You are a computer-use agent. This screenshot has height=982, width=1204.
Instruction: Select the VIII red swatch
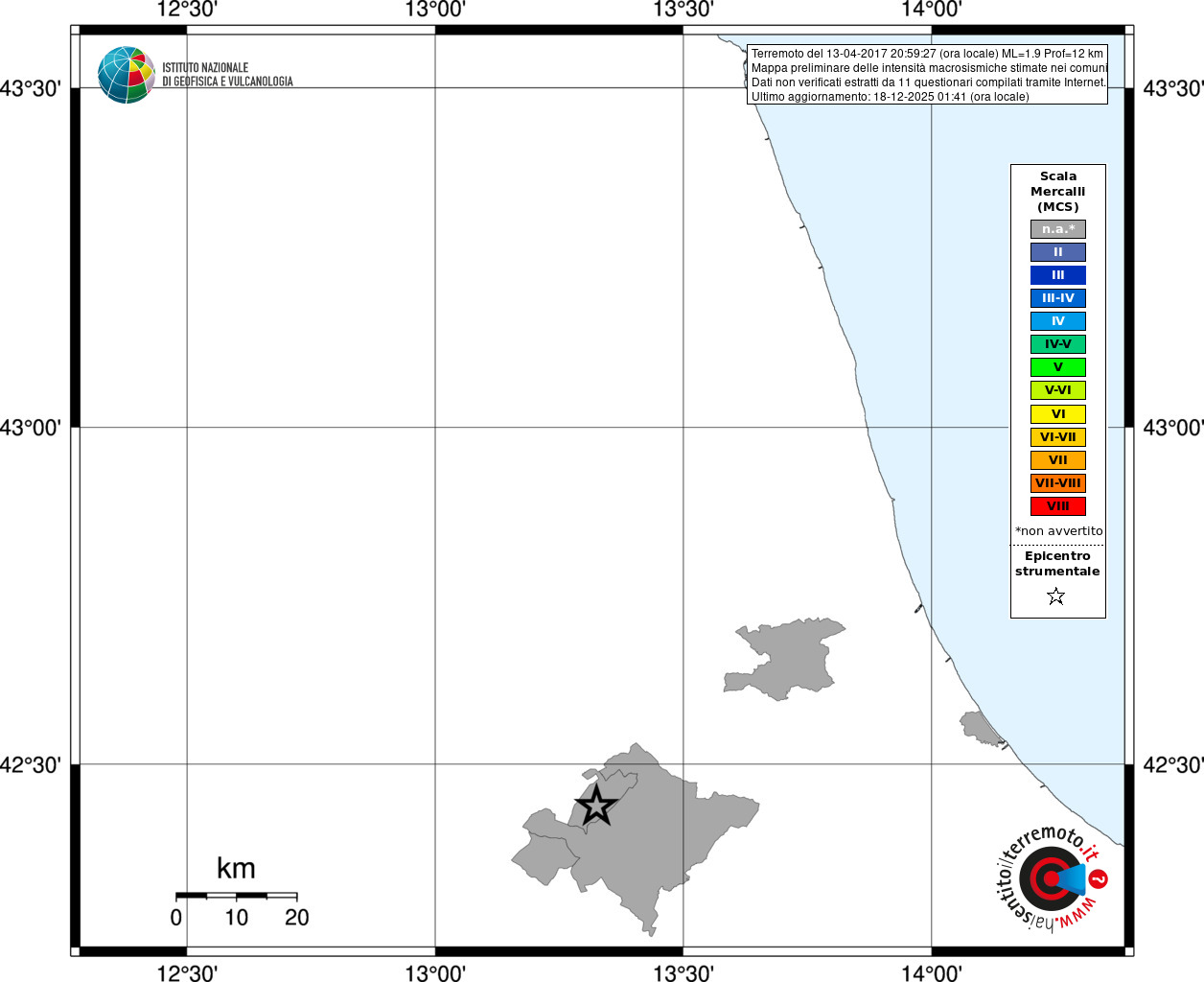pyautogui.click(x=1058, y=506)
